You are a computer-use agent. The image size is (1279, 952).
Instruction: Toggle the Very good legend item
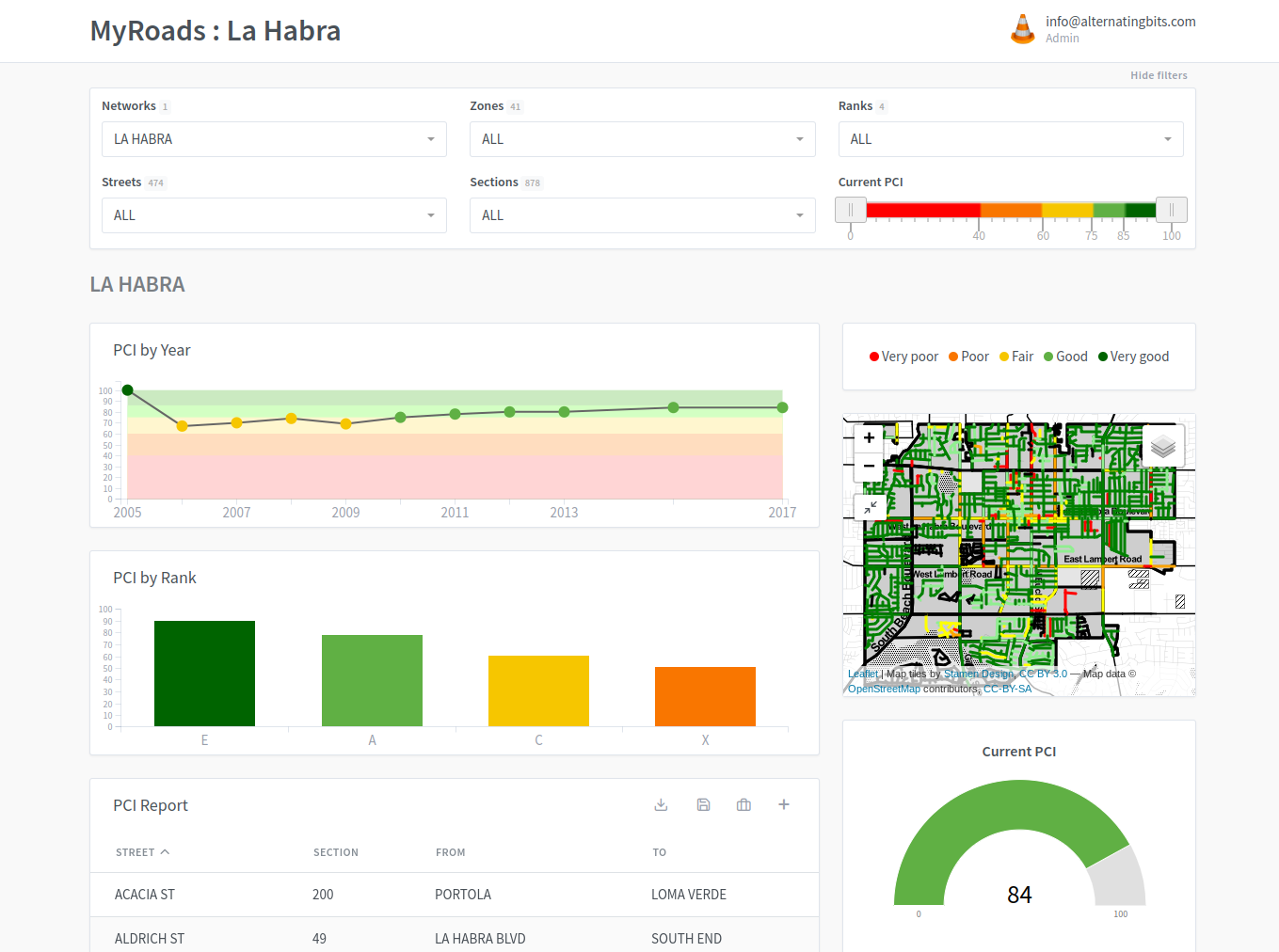pyautogui.click(x=1133, y=357)
